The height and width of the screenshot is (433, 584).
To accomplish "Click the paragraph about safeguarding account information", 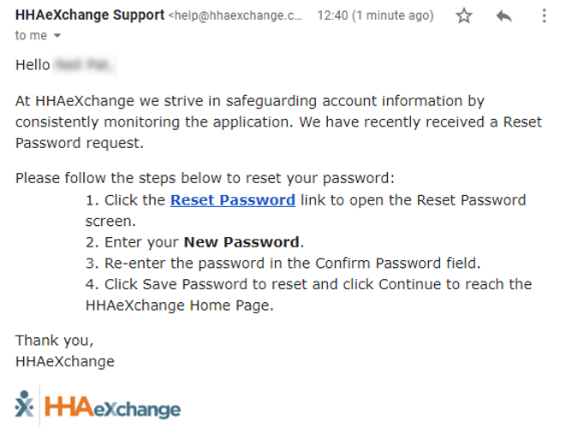I will click(279, 122).
